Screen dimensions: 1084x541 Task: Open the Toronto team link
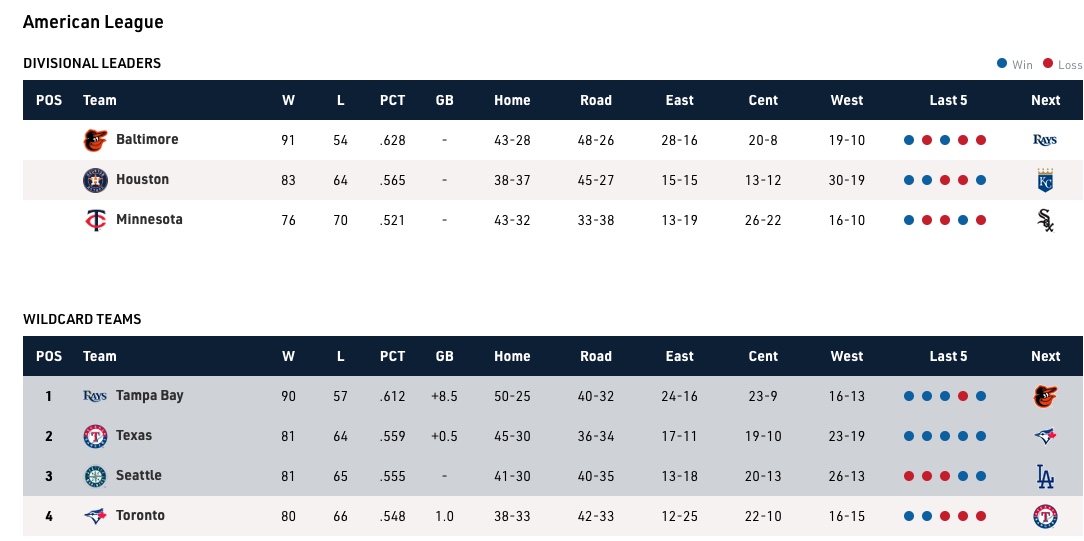pyautogui.click(x=140, y=516)
